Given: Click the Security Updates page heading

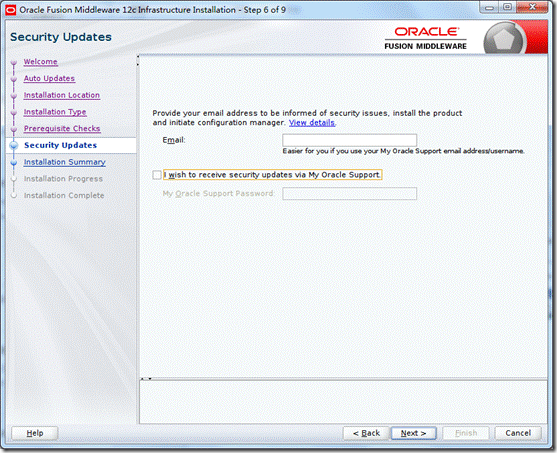Looking at the screenshot, I should (x=61, y=37).
